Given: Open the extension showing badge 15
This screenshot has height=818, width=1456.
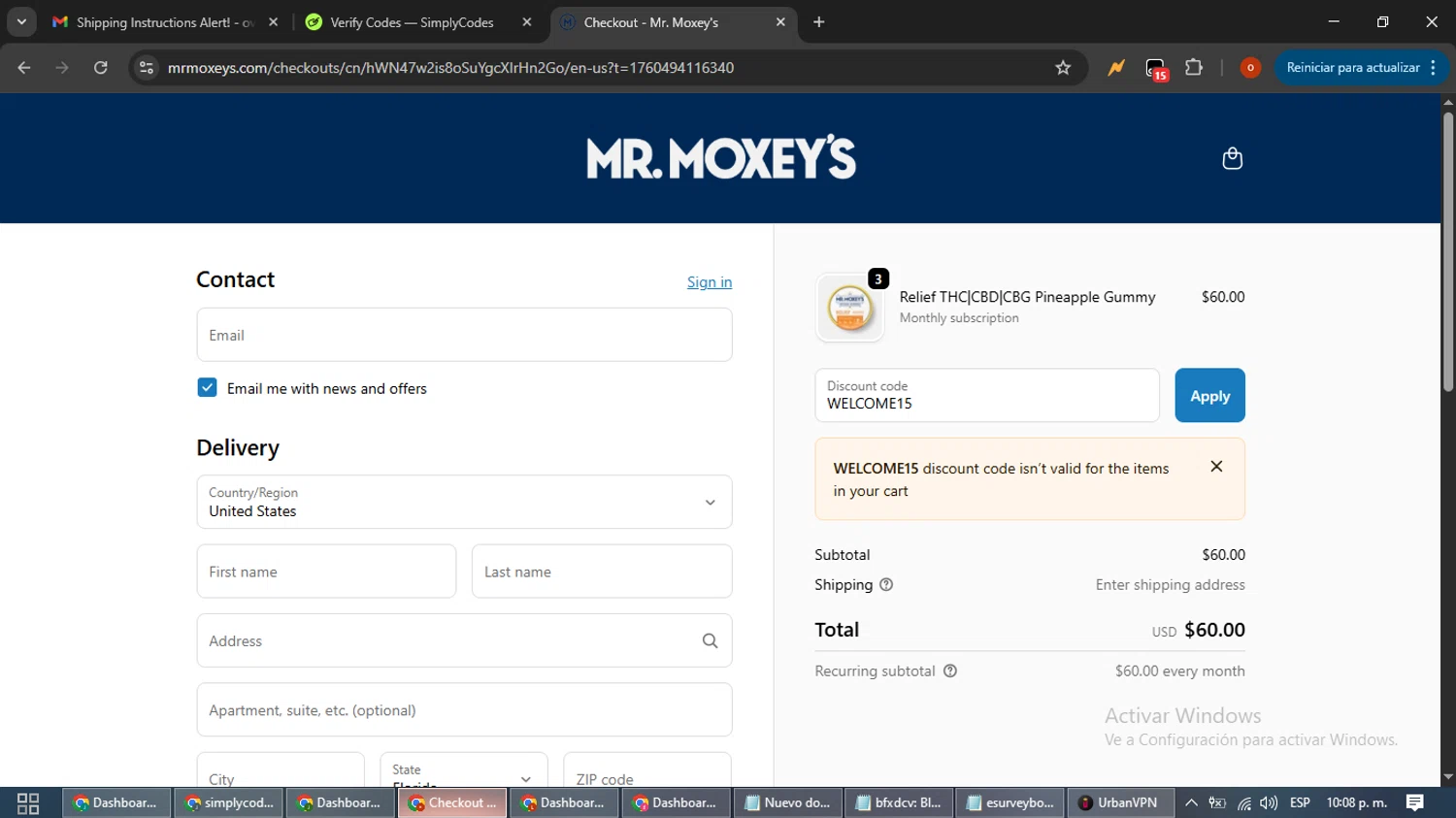Looking at the screenshot, I should click(x=1155, y=68).
